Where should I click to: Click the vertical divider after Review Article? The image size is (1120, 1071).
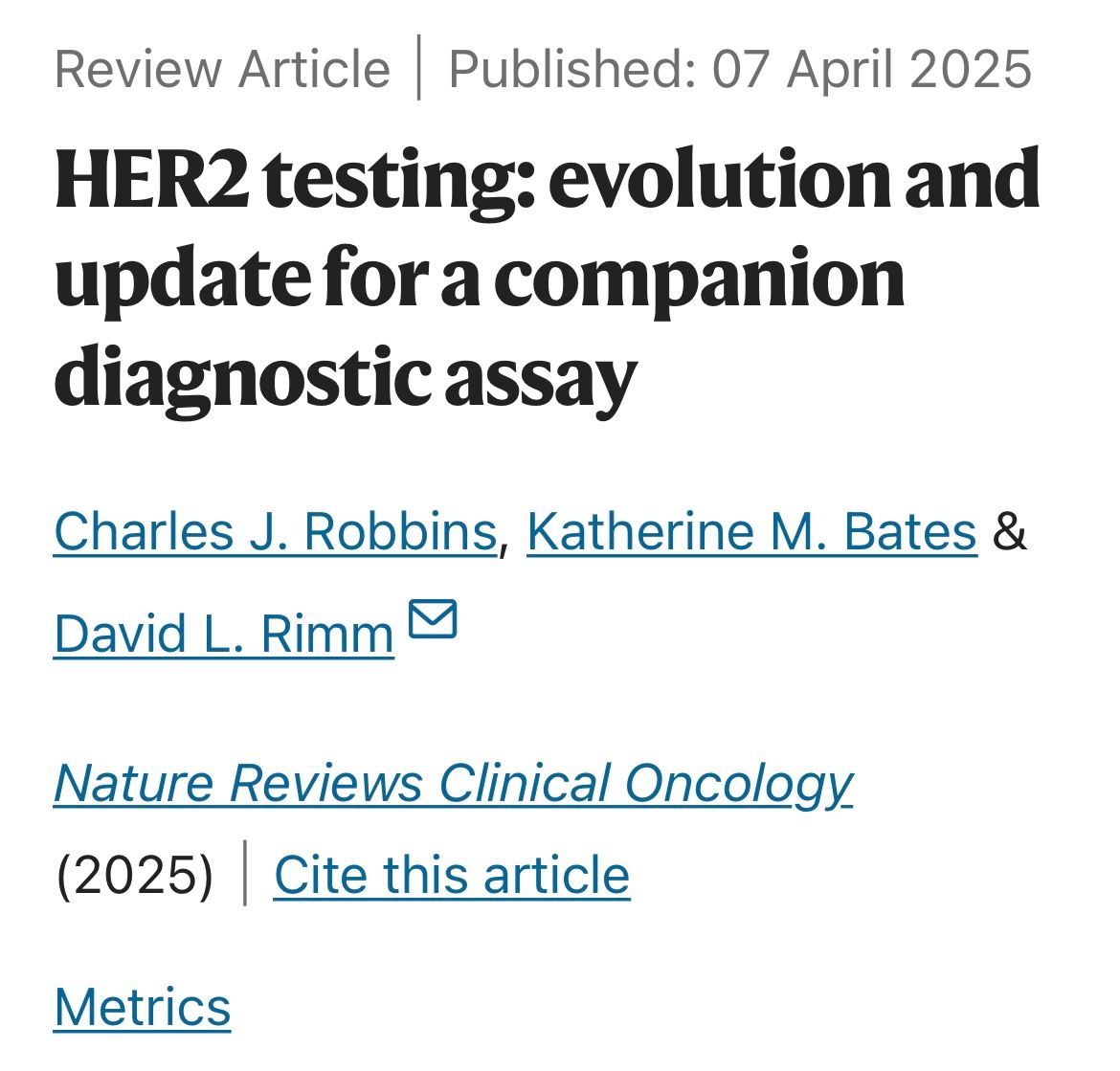(x=418, y=68)
